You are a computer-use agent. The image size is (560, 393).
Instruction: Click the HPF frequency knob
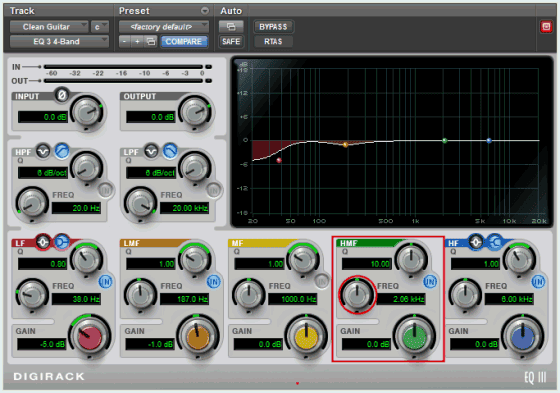(32, 203)
